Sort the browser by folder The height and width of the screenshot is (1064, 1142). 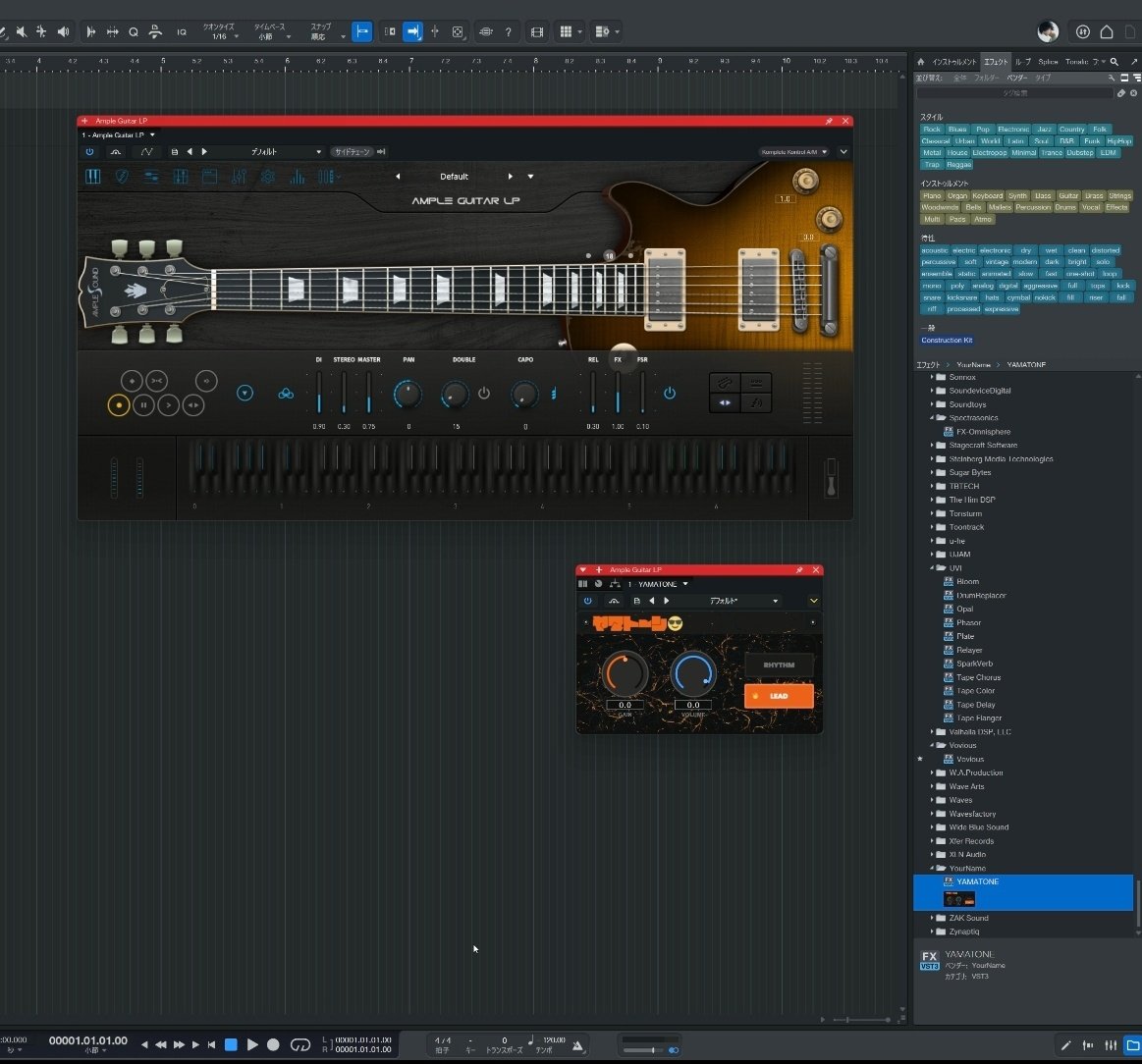[987, 78]
